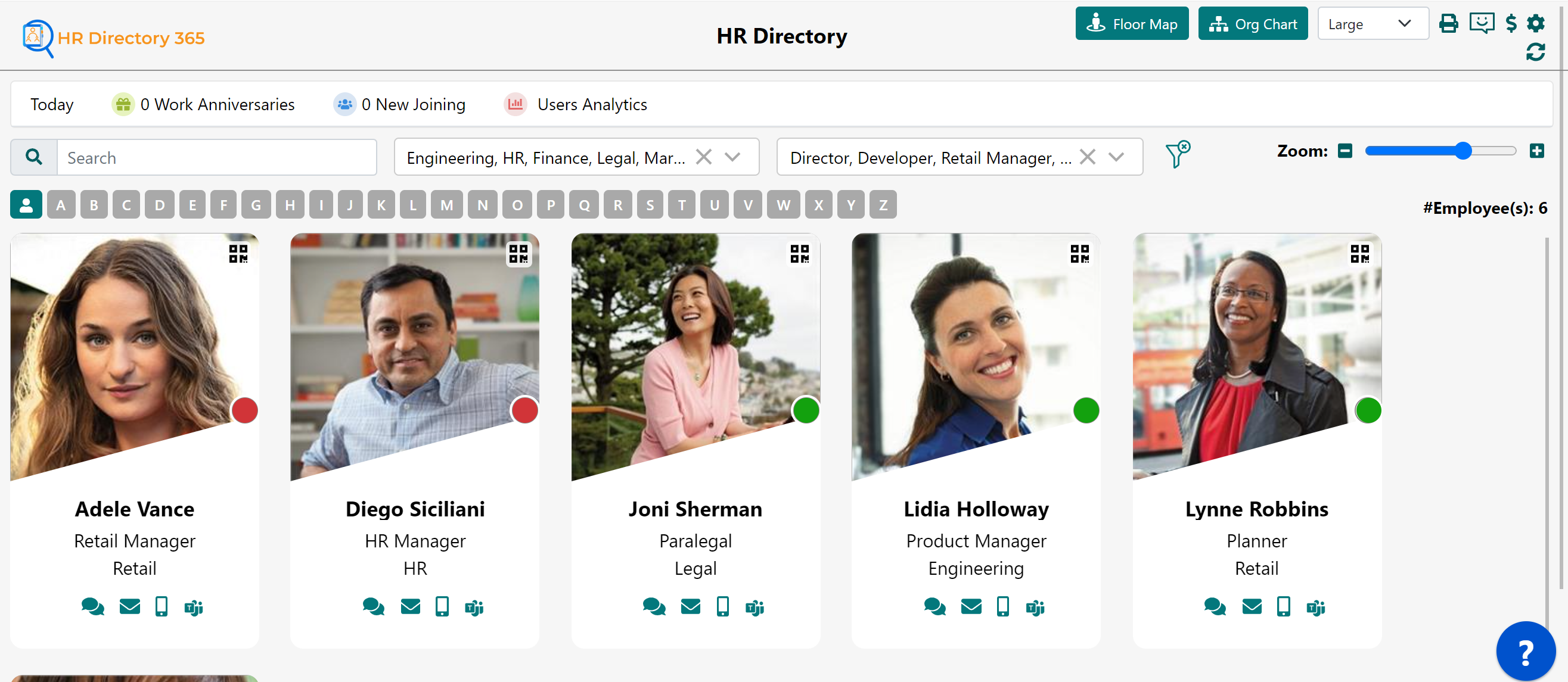The width and height of the screenshot is (1568, 682).
Task: Click the refresh directory icon
Action: point(1536,52)
